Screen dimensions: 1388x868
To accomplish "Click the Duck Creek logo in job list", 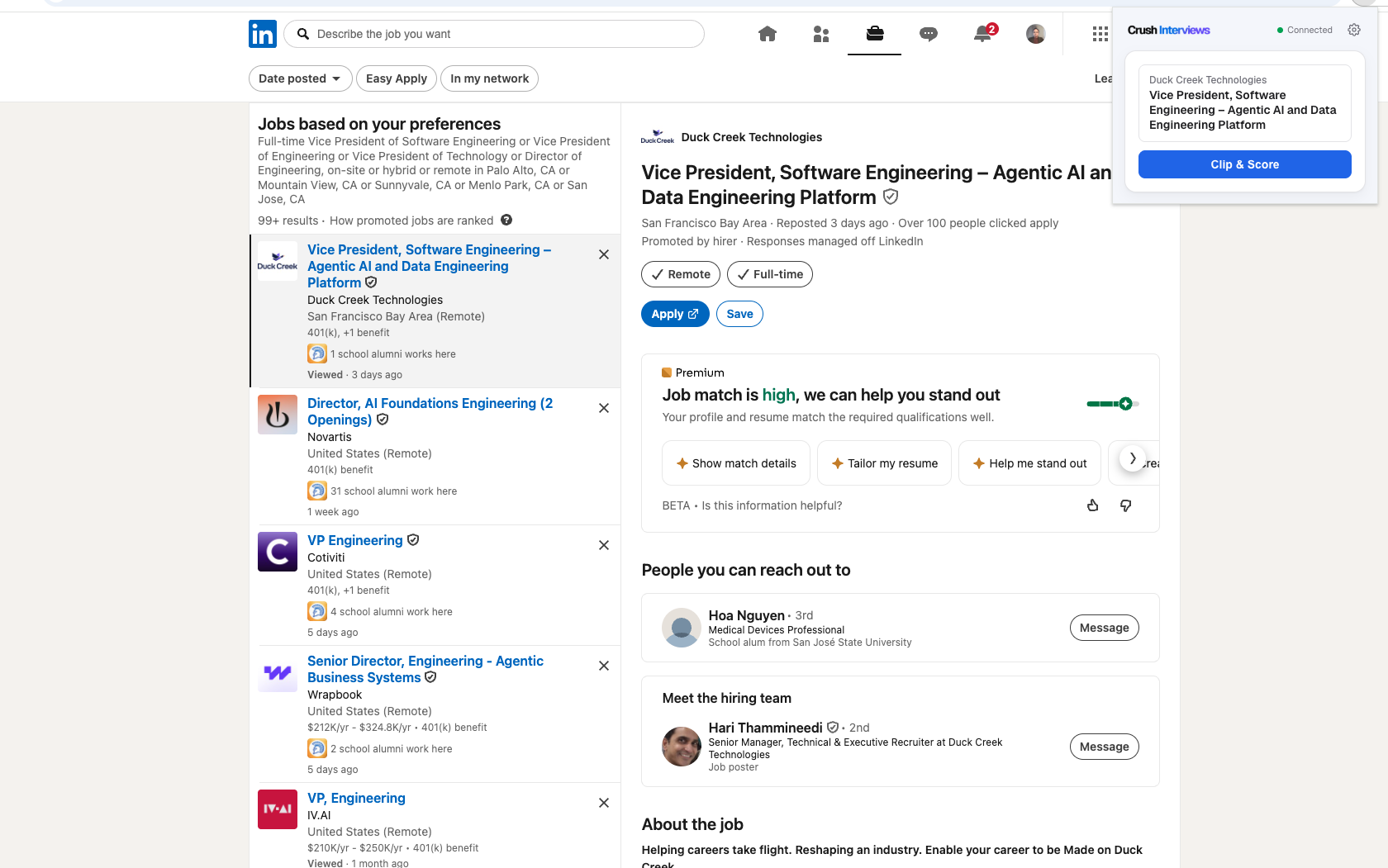I will pos(278,261).
